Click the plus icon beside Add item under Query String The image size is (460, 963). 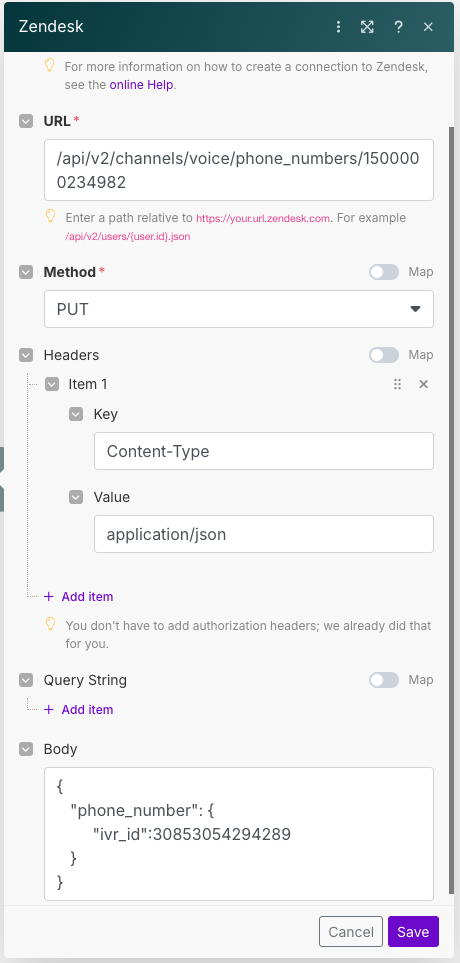click(49, 710)
